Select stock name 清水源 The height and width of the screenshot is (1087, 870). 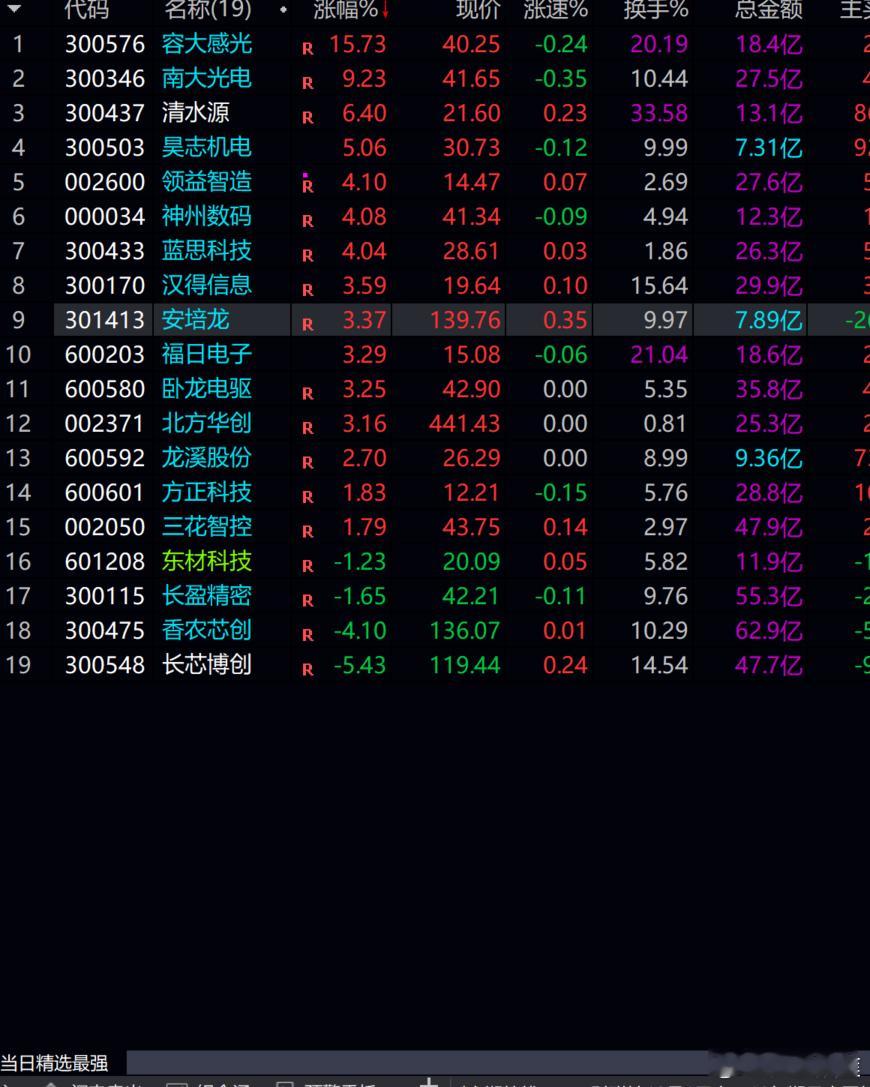tap(195, 112)
